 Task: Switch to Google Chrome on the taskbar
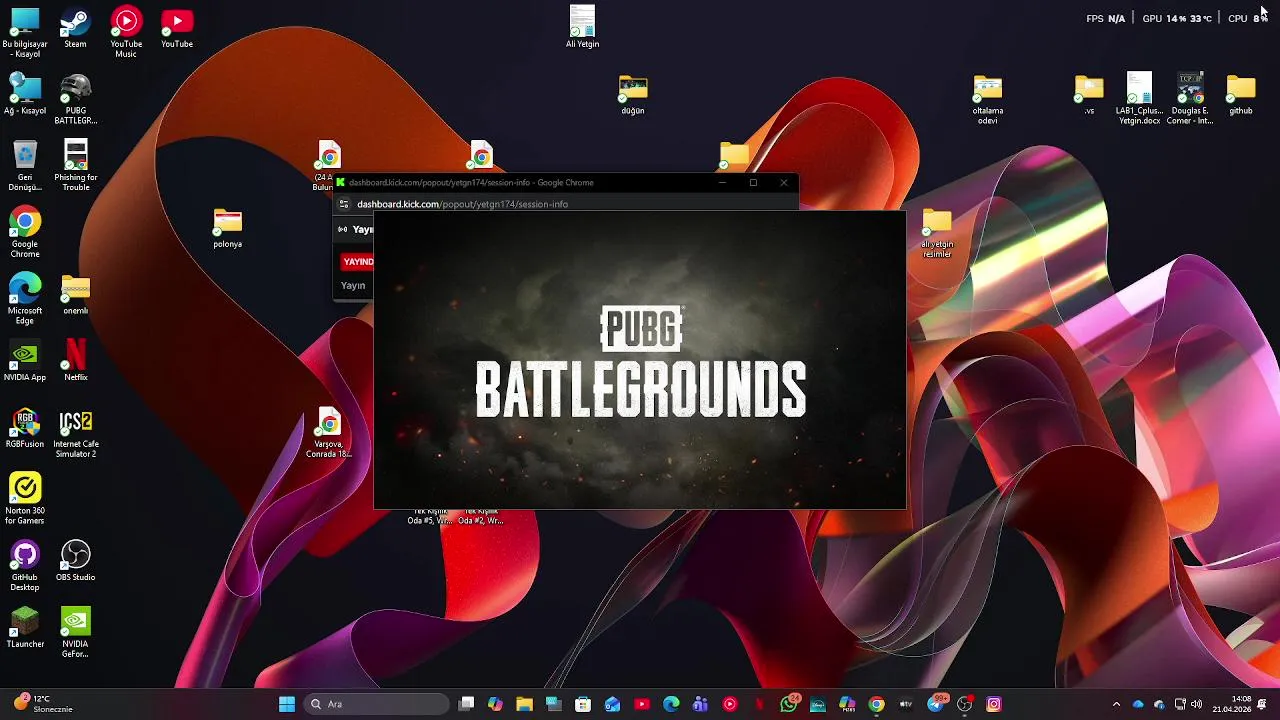pyautogui.click(x=877, y=704)
